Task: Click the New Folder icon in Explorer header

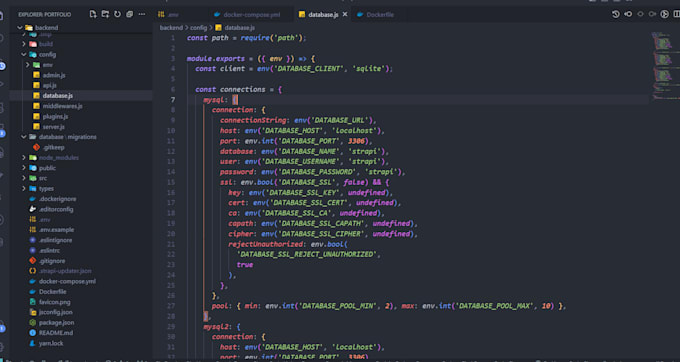Action: pos(105,14)
